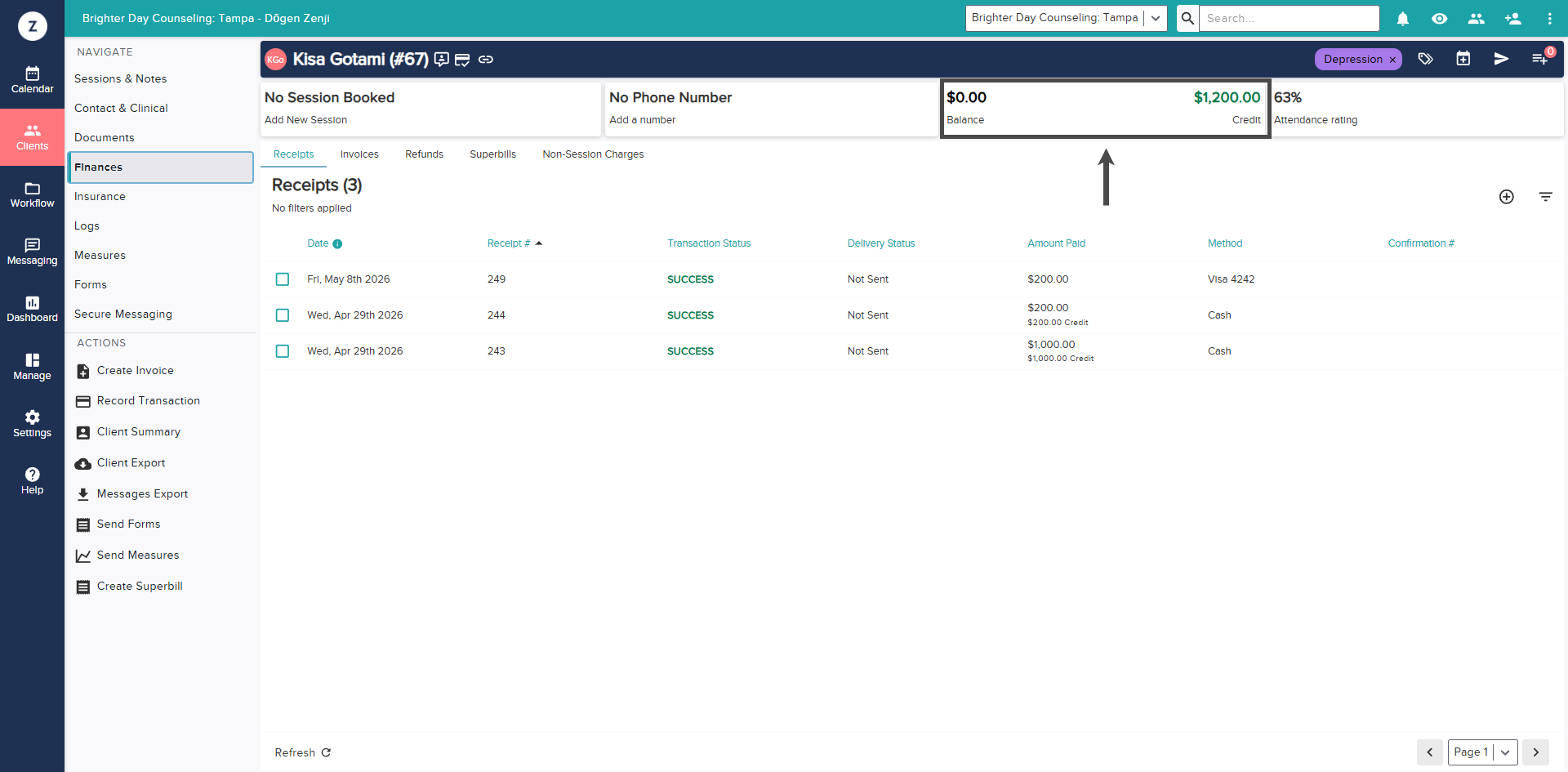Open the add-to-list icon with badge
This screenshot has width=1568, height=772.
pos(1540,59)
